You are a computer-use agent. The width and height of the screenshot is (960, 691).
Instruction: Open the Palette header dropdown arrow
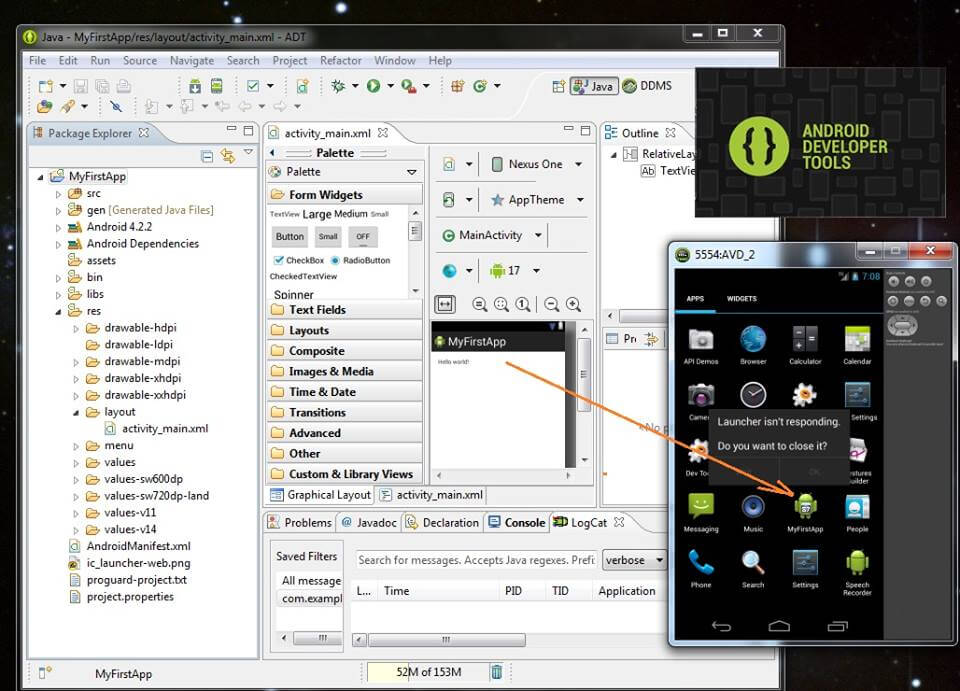[x=412, y=172]
